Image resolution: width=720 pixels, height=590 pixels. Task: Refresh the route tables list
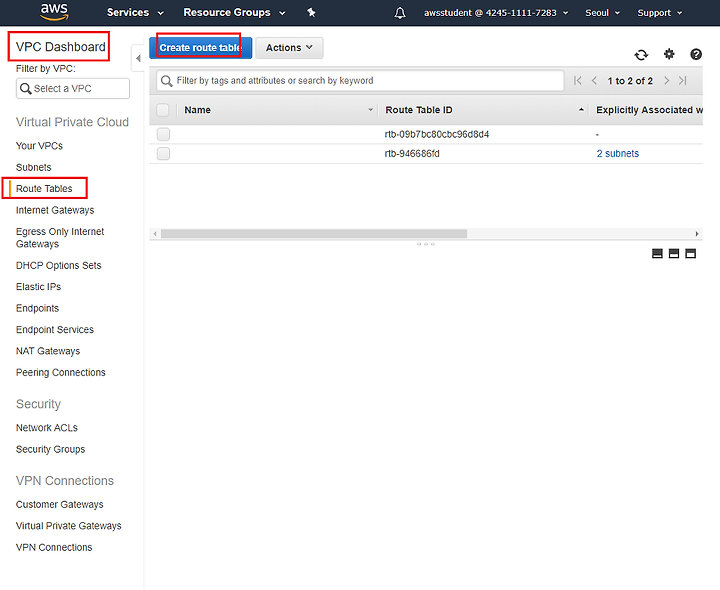[641, 55]
